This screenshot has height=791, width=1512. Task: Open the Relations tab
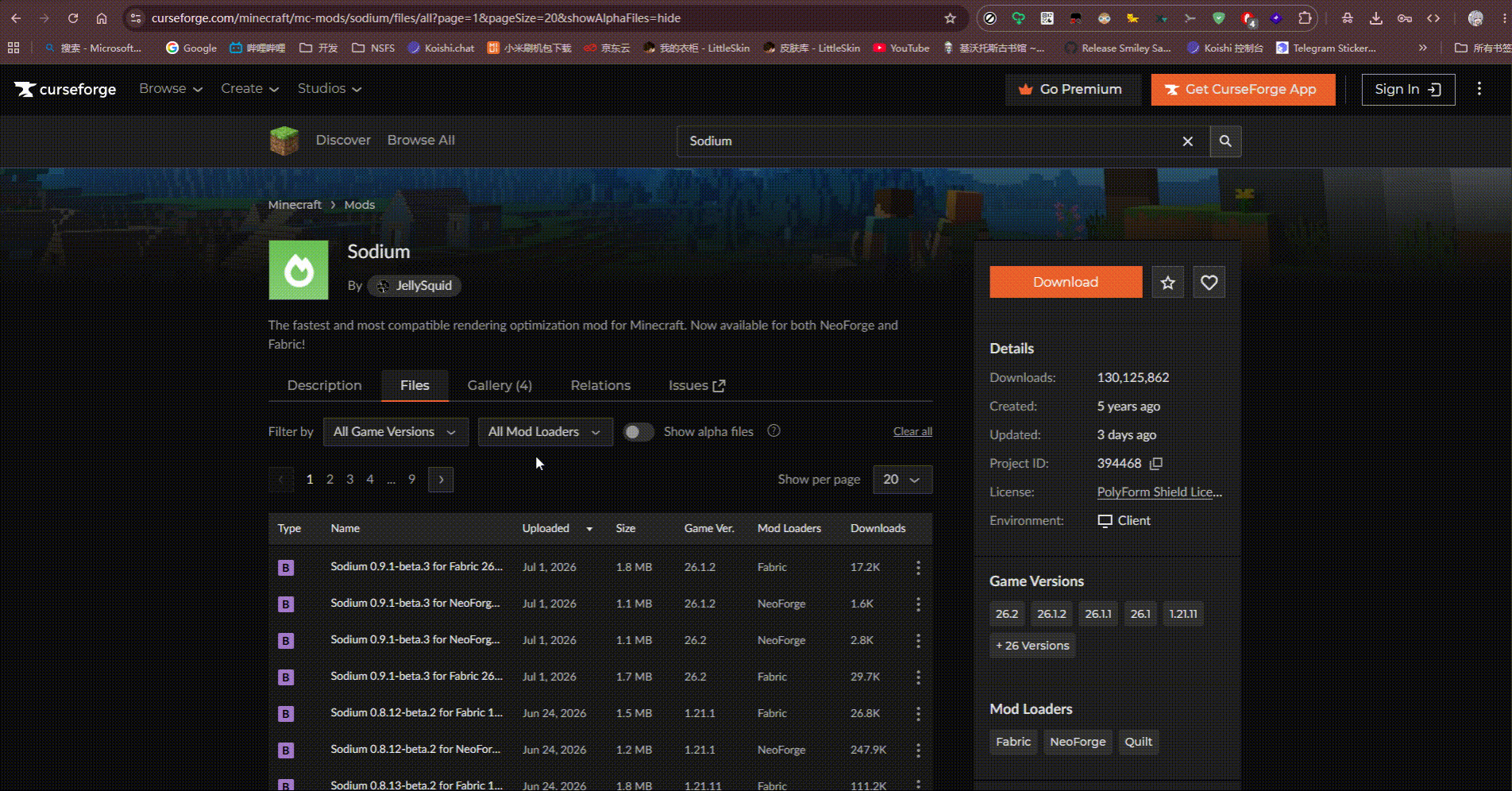click(x=600, y=385)
